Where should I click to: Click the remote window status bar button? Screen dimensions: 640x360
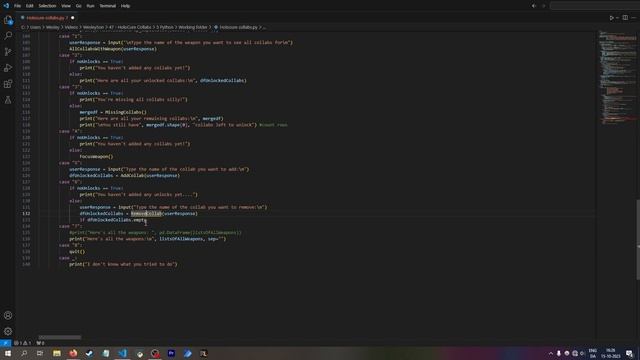click(x=5, y=343)
